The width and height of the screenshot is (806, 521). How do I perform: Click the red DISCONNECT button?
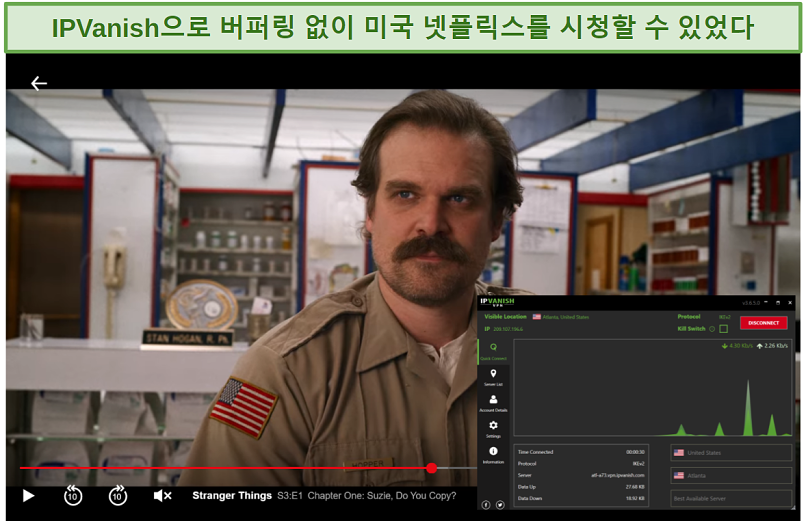pyautogui.click(x=763, y=323)
